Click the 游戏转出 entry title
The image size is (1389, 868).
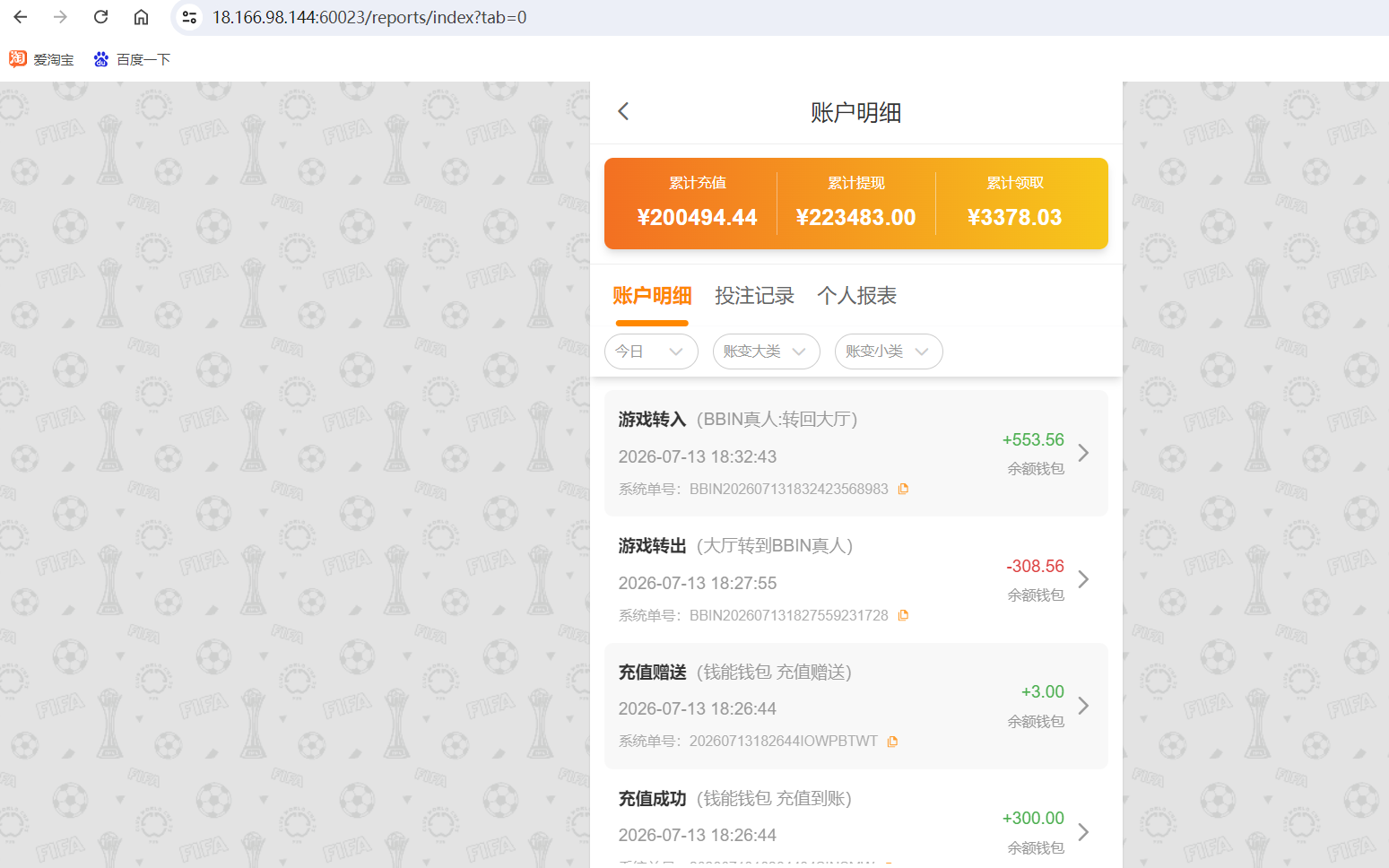652,546
